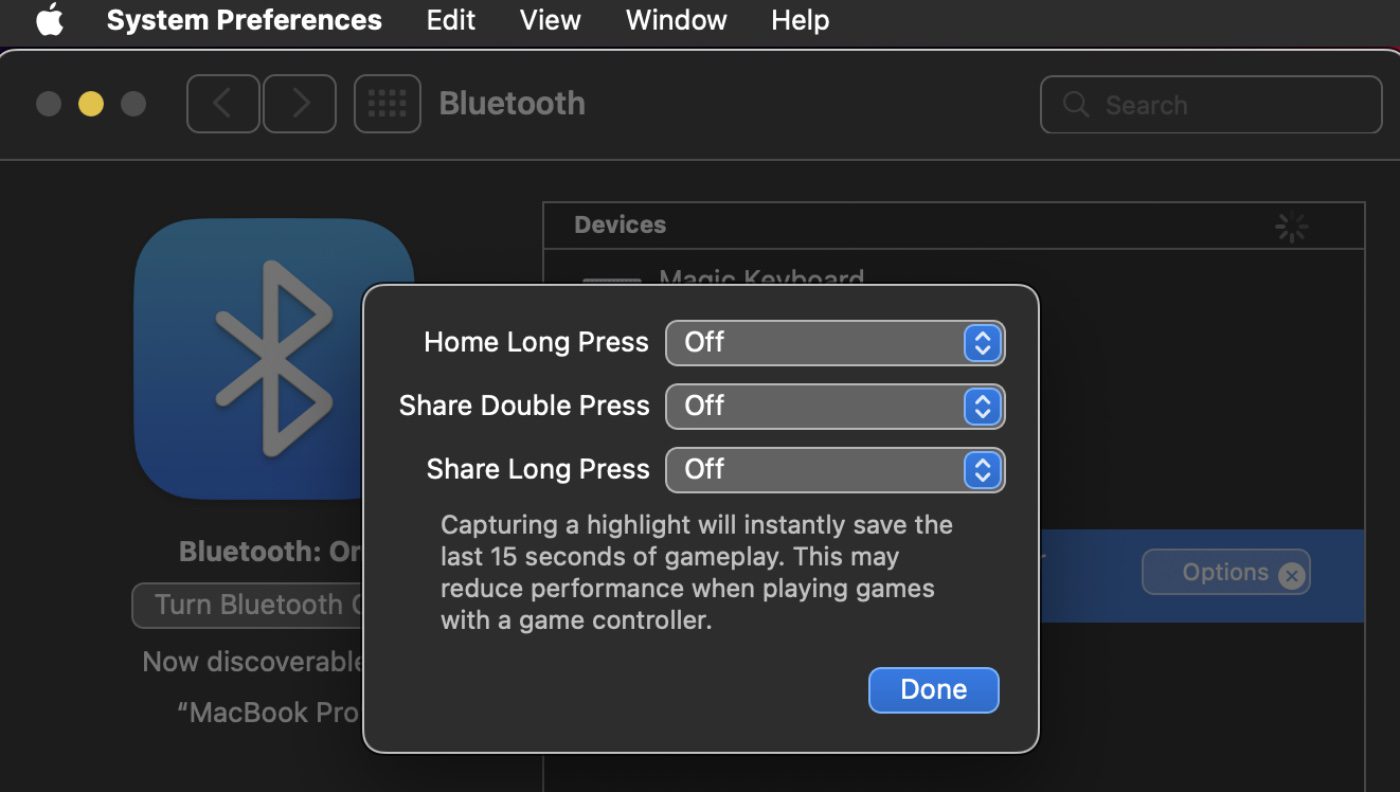Open Home Long Press dropdown
The width and height of the screenshot is (1400, 792).
(834, 343)
